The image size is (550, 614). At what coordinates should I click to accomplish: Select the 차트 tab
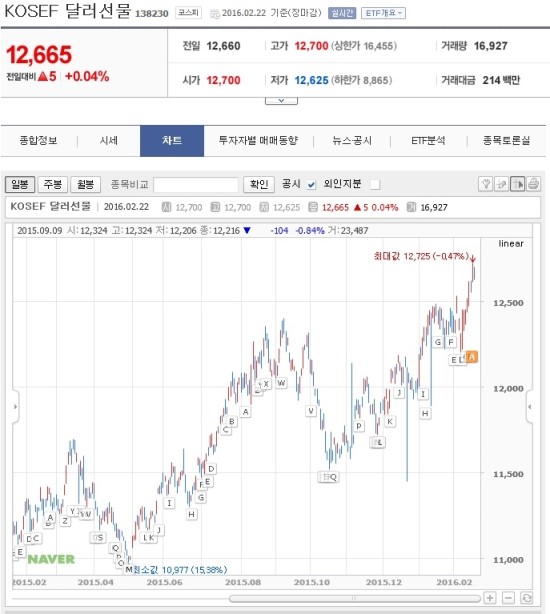pos(172,141)
